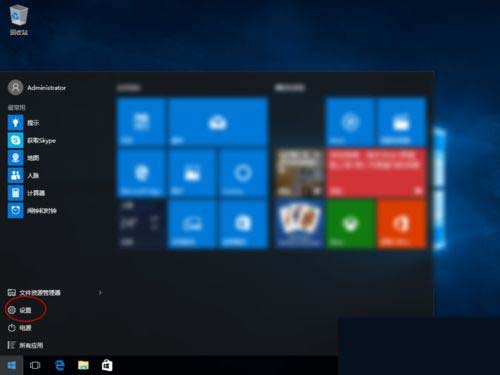Expand the File Explorer jump list arrow
The image size is (500, 375).
click(100, 293)
